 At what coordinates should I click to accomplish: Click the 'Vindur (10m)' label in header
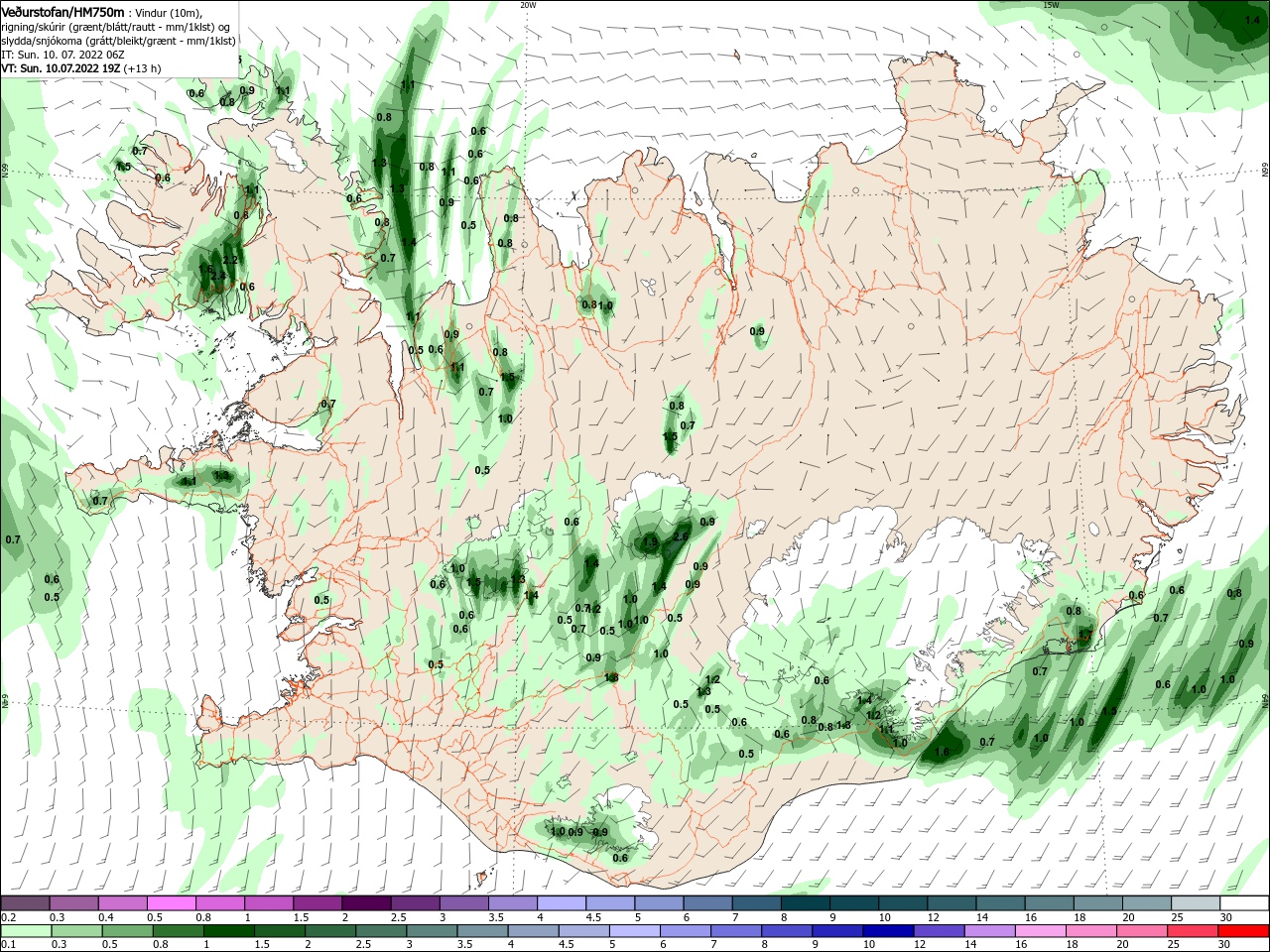[x=168, y=13]
